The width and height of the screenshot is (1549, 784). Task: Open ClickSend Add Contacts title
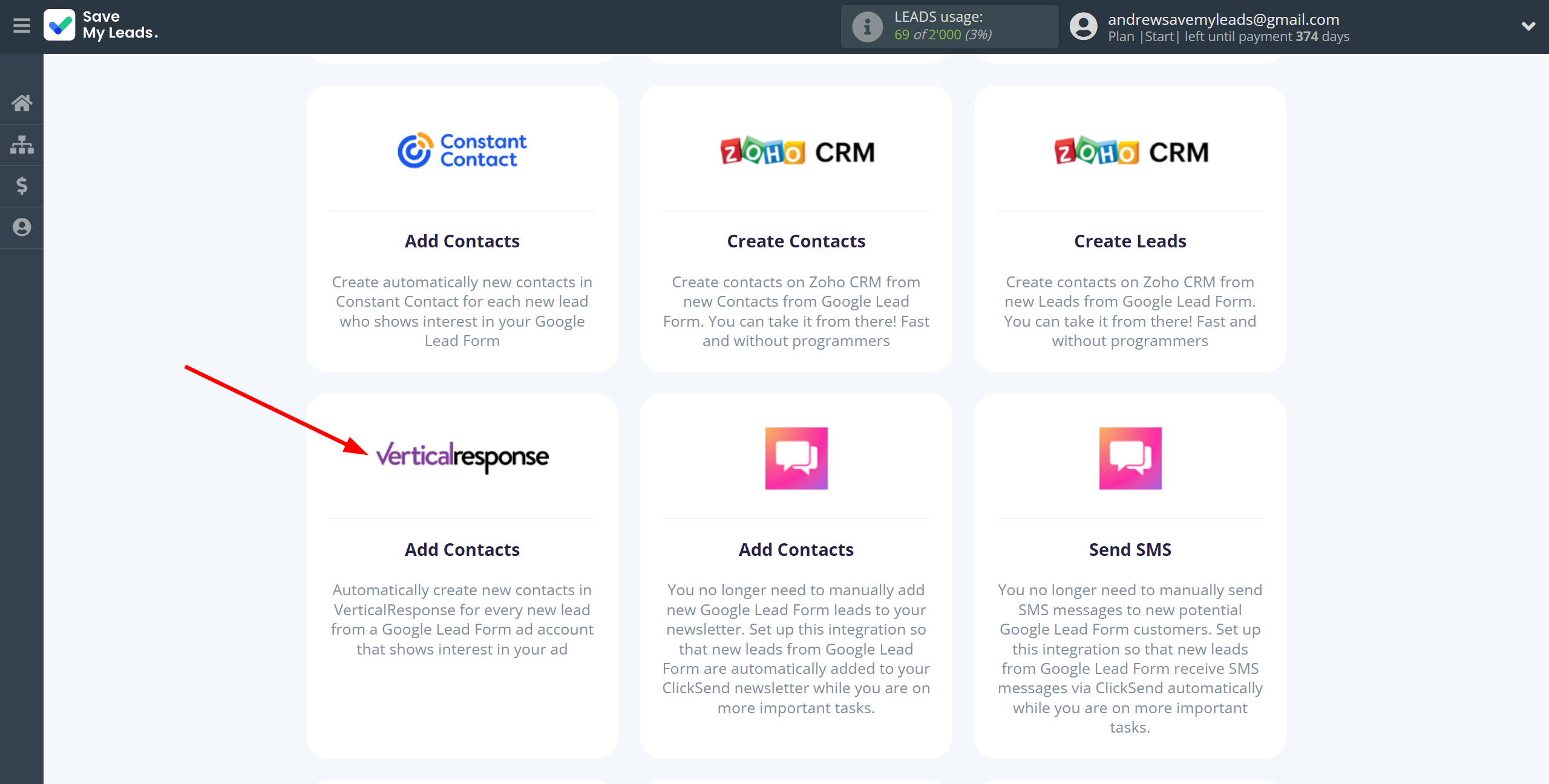pyautogui.click(x=796, y=550)
